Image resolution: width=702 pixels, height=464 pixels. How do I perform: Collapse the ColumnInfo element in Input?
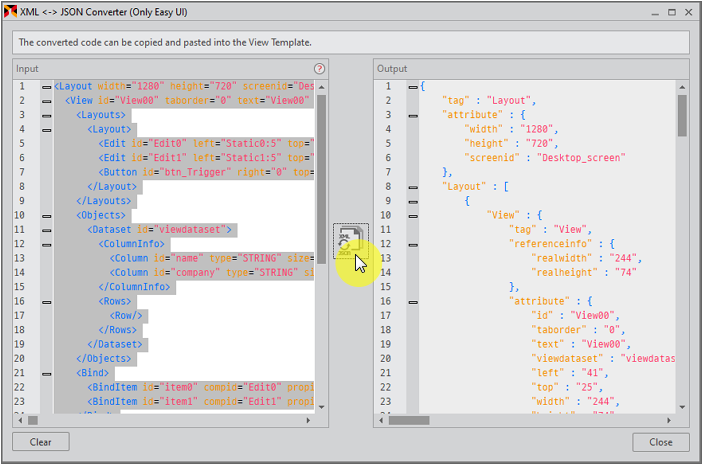(46, 244)
